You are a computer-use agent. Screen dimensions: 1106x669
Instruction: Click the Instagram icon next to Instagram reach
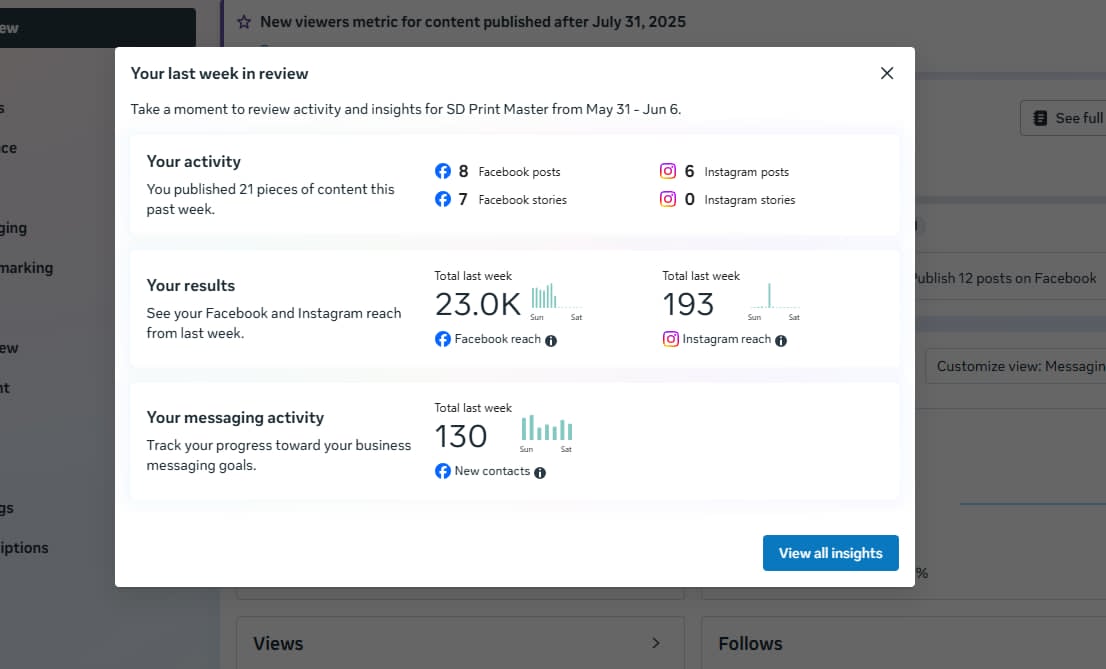click(671, 339)
